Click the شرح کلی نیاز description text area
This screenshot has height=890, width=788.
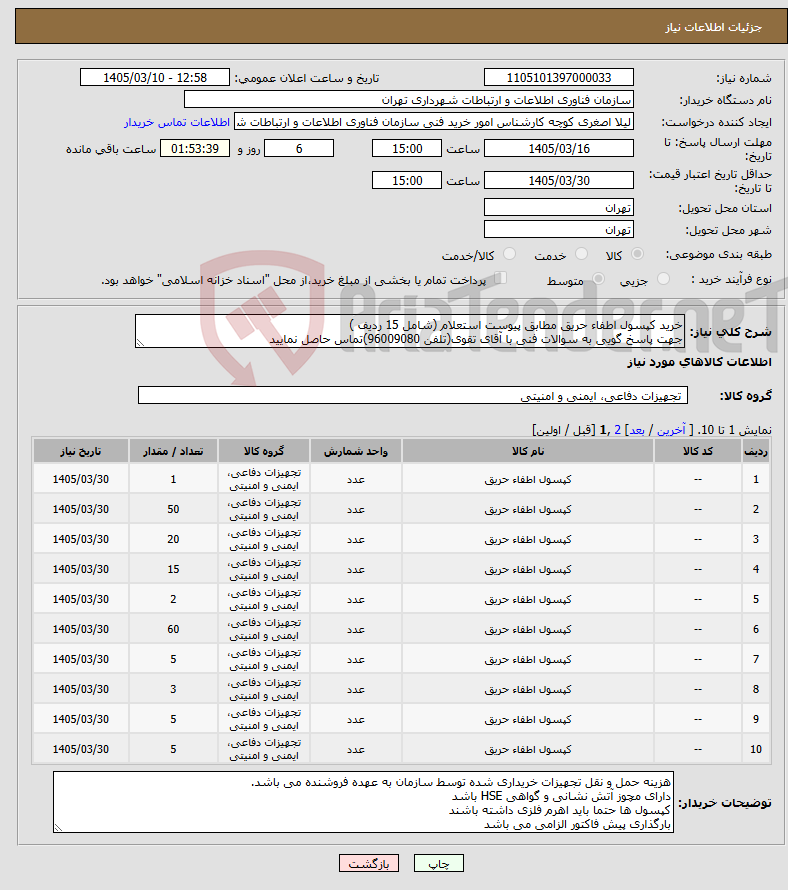click(410, 331)
